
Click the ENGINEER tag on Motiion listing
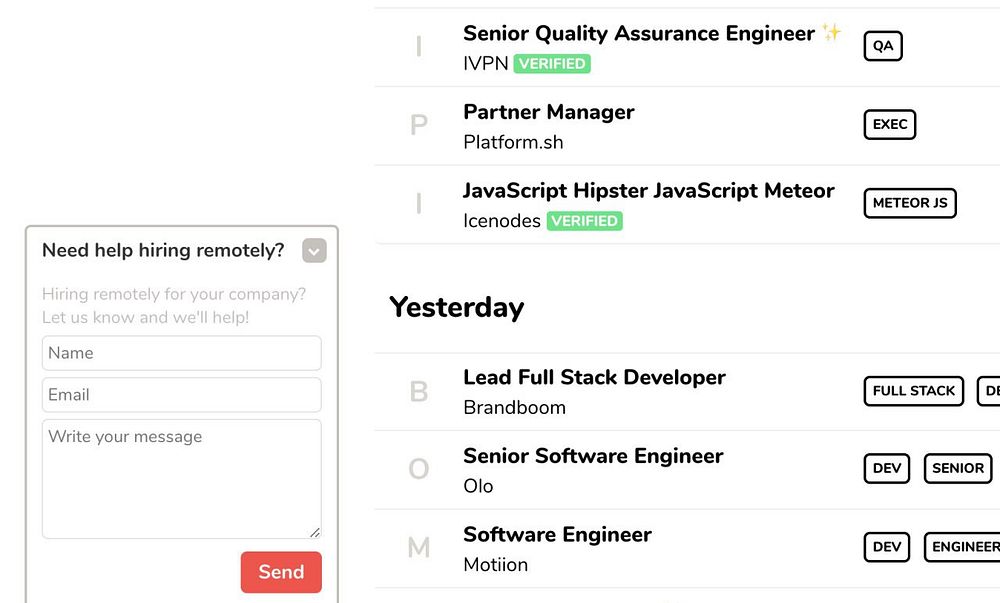pos(964,547)
